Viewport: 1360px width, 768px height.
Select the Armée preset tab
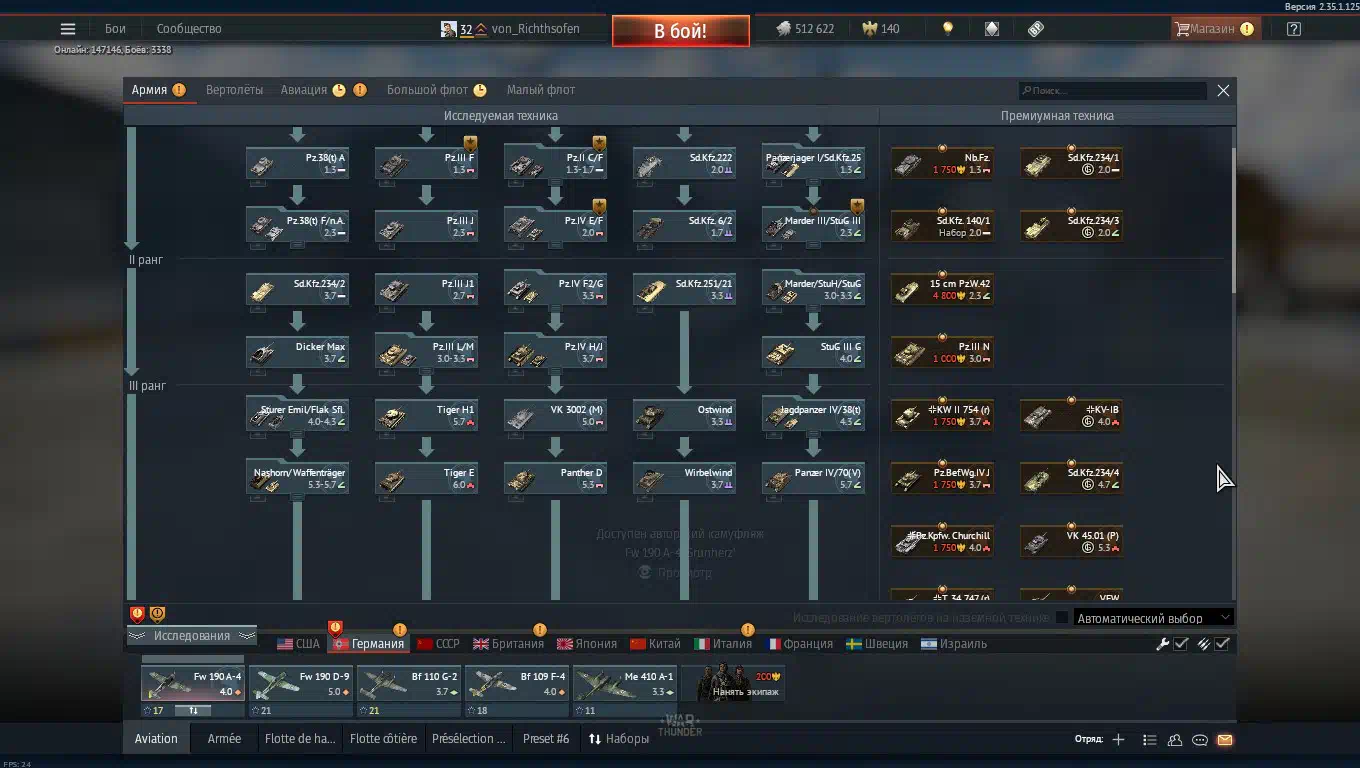click(224, 739)
